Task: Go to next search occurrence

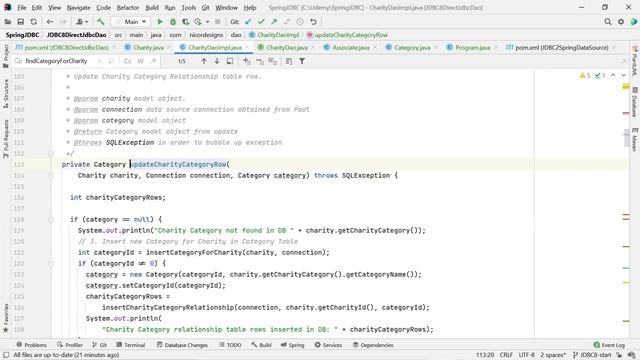Action: coord(217,61)
